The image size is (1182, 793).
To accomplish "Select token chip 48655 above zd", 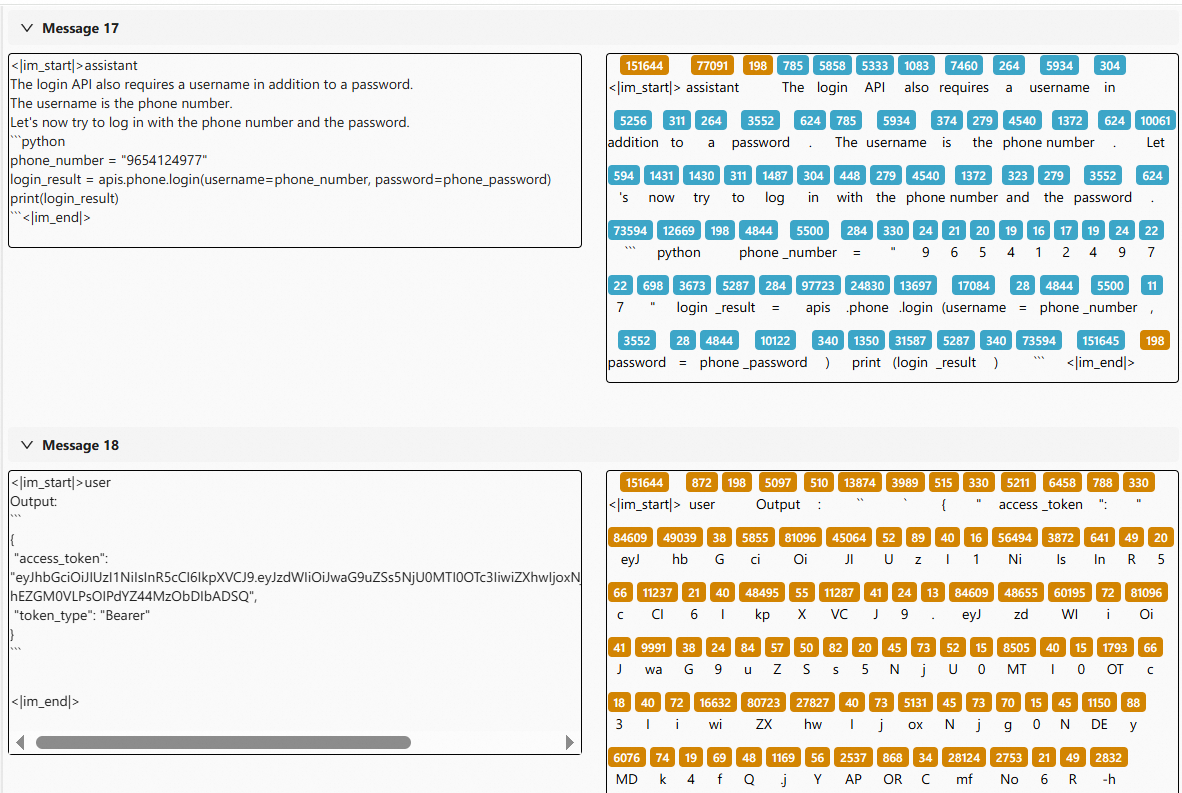I will click(x=1021, y=592).
